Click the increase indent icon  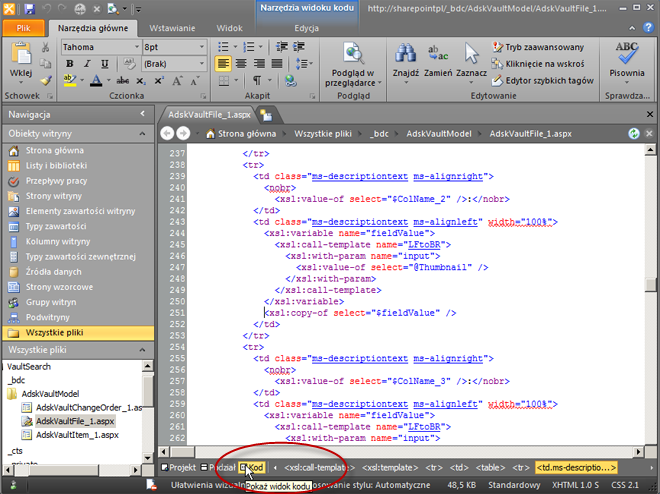click(299, 46)
